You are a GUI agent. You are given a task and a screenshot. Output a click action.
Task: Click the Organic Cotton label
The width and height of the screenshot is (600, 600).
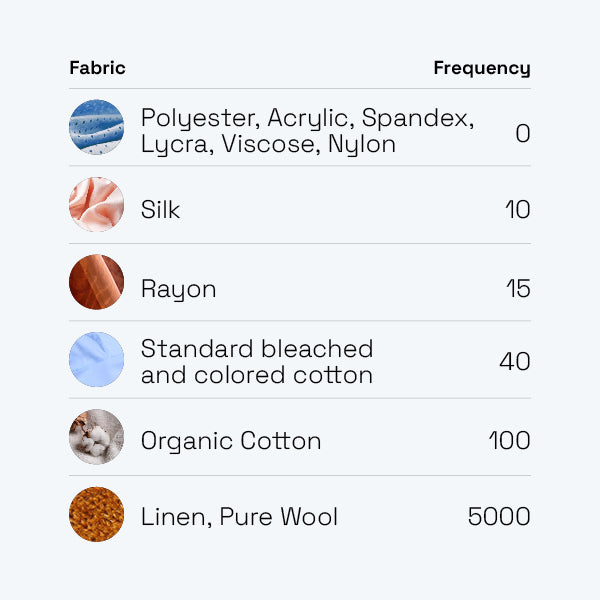coord(231,441)
